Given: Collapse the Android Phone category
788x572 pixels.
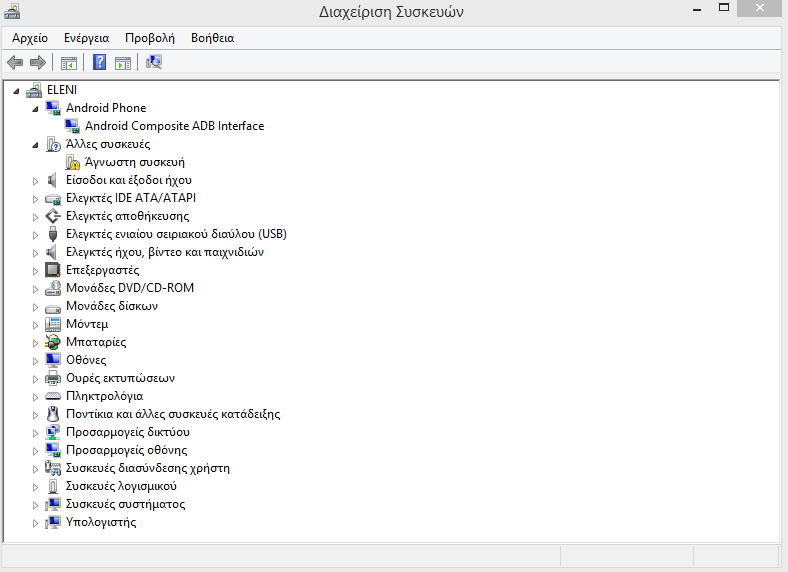Looking at the screenshot, I should 36,108.
